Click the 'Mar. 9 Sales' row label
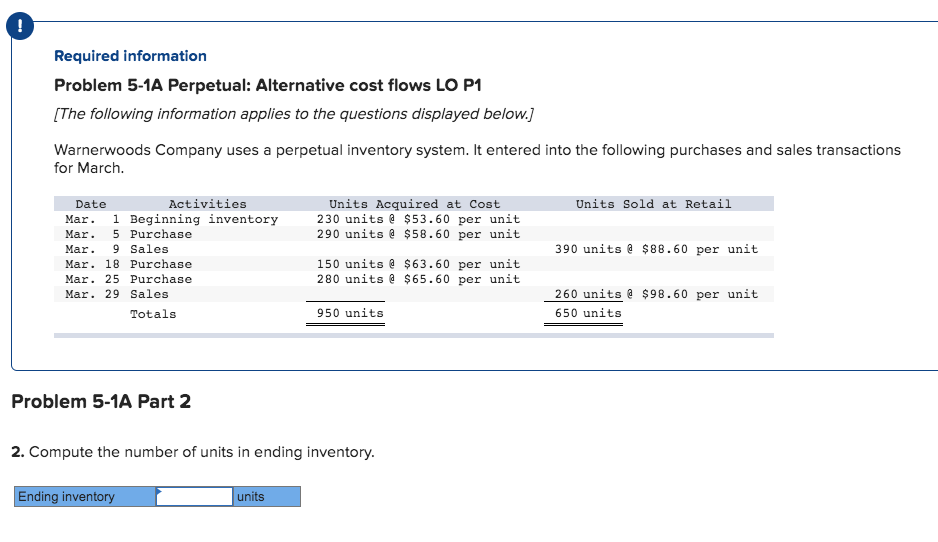 point(117,249)
